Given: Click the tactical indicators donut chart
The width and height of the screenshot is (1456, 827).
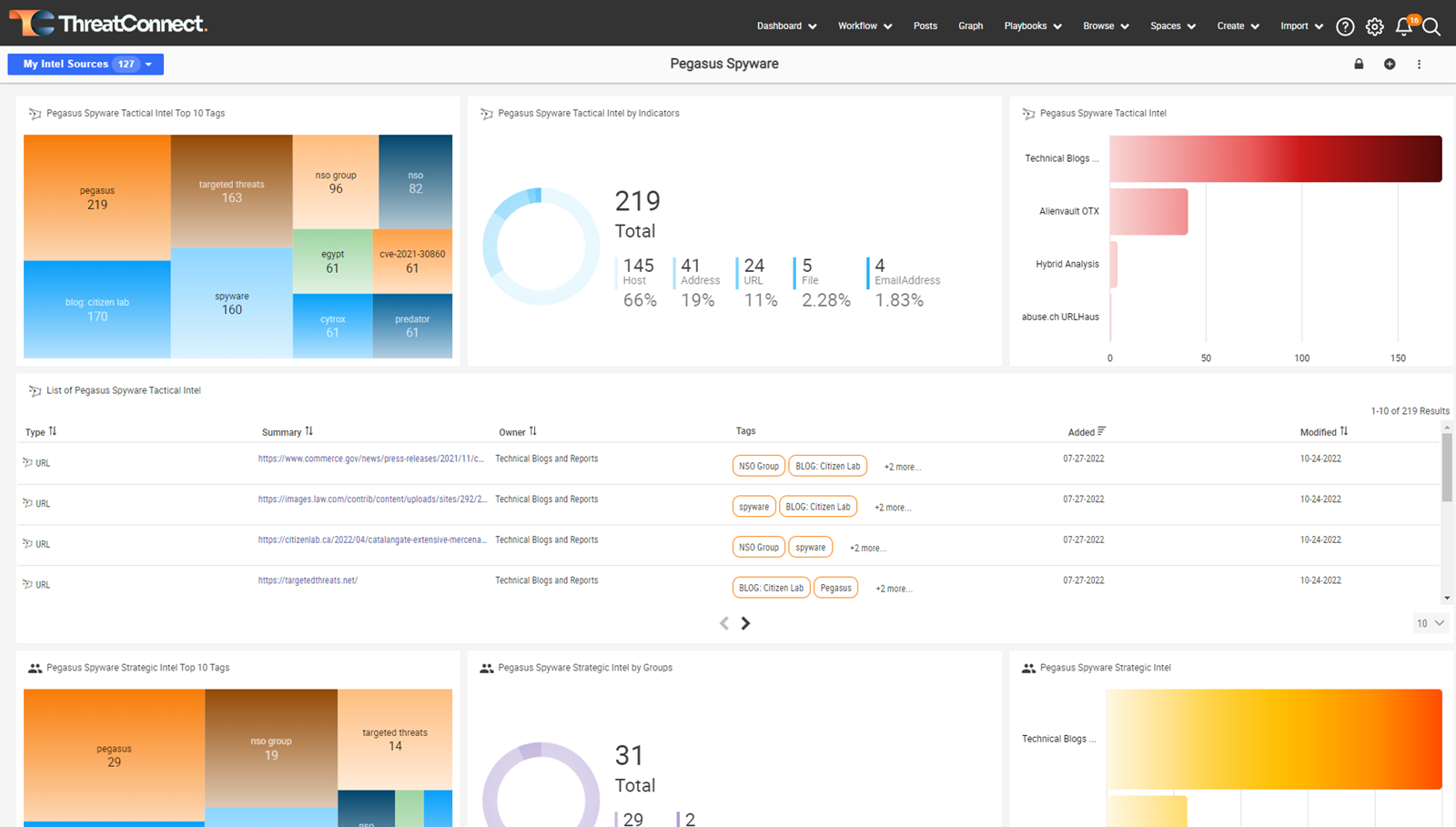Looking at the screenshot, I should coord(541,247).
